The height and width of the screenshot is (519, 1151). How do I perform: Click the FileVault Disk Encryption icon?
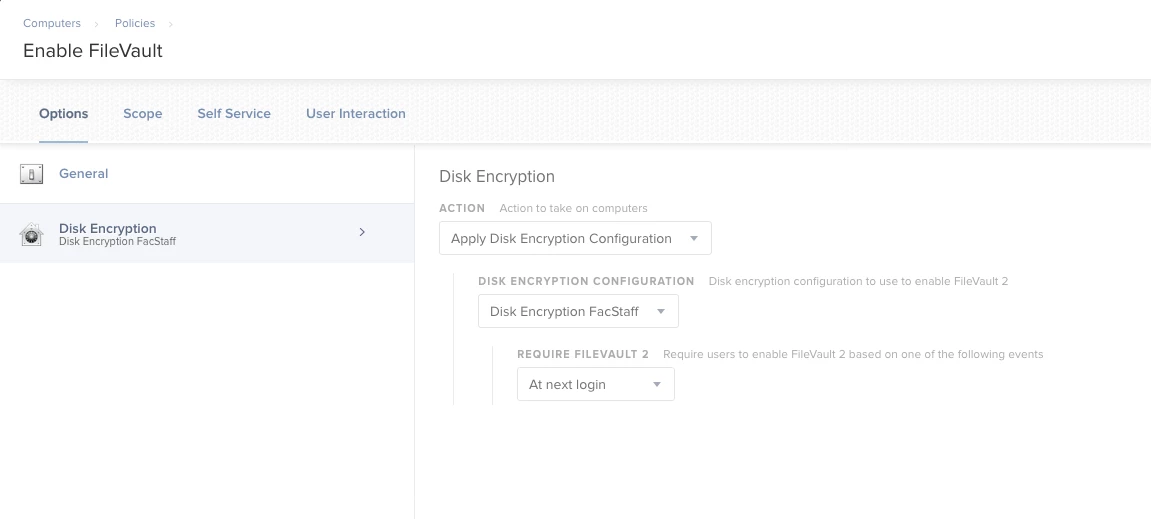pos(31,235)
